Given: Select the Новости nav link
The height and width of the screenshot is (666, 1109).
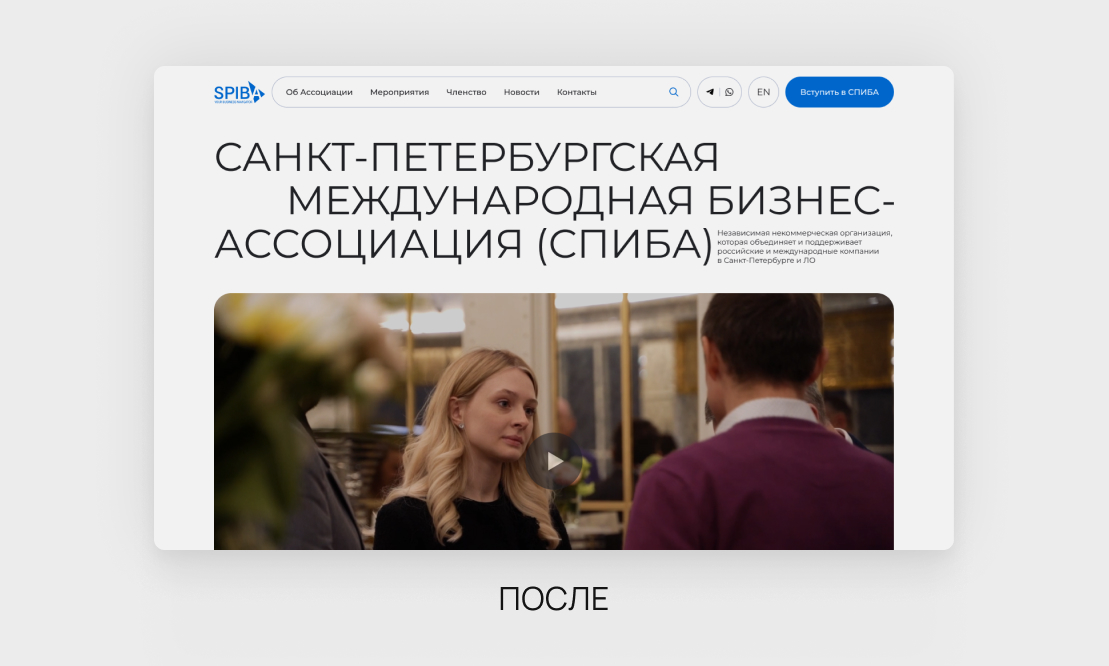Looking at the screenshot, I should tap(521, 92).
